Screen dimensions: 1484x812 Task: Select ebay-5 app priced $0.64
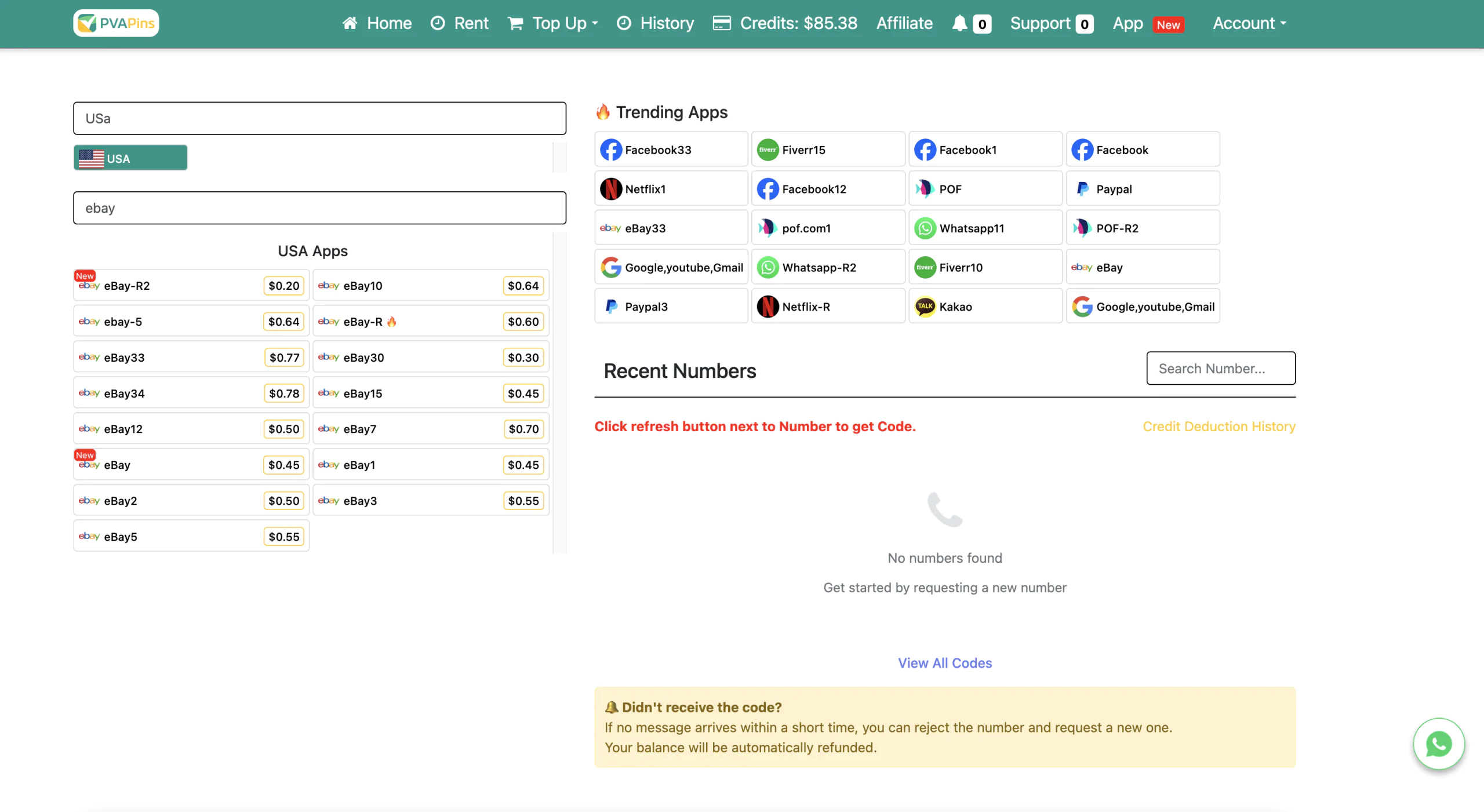(x=191, y=321)
